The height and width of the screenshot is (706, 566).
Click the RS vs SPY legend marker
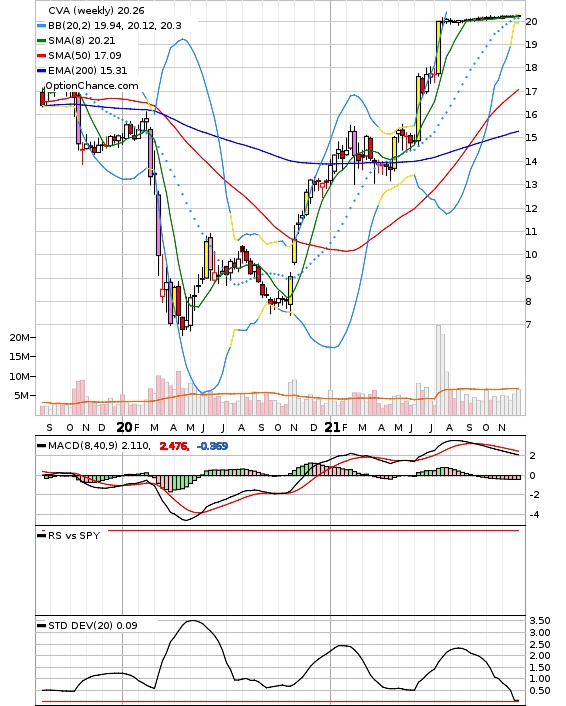pos(41,535)
